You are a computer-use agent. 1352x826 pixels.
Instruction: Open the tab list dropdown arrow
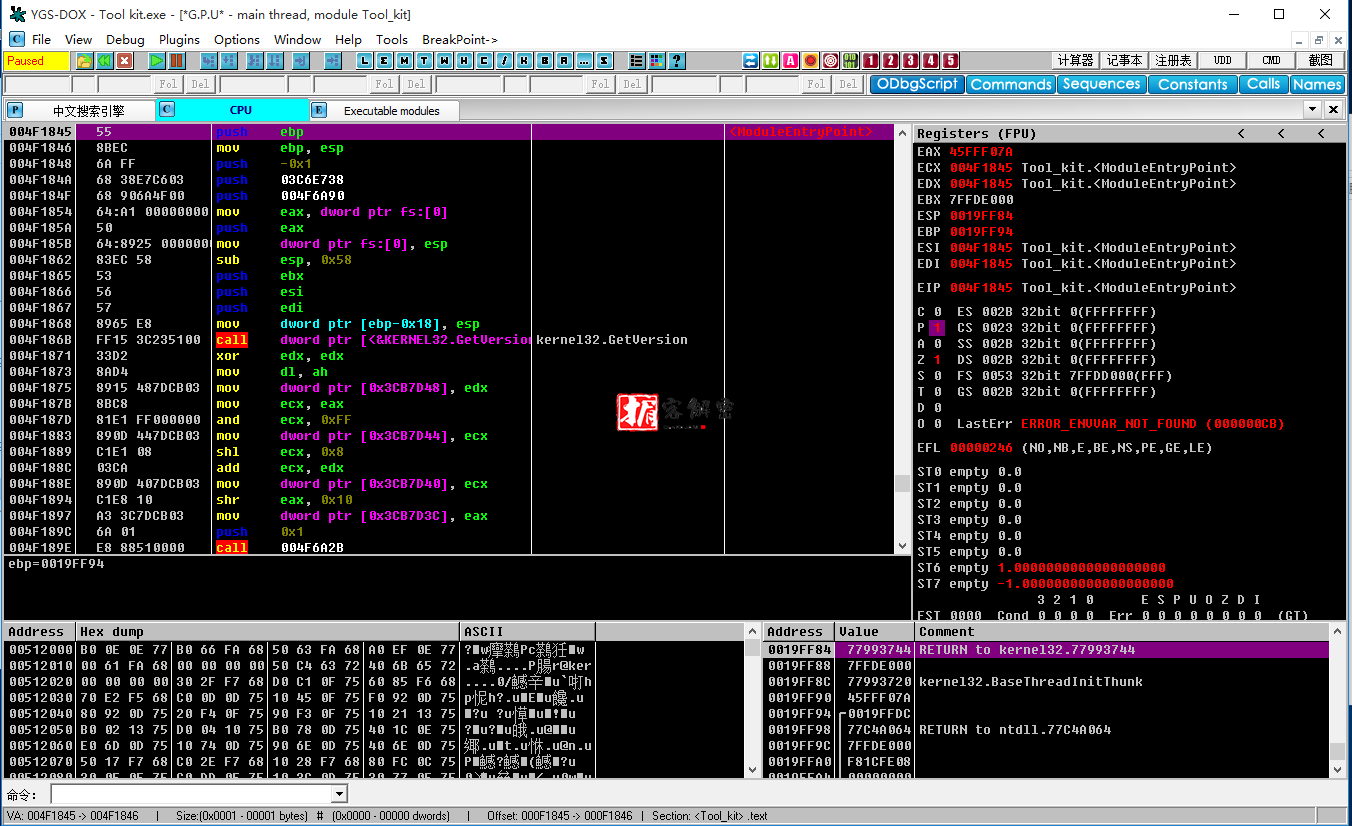(1314, 109)
